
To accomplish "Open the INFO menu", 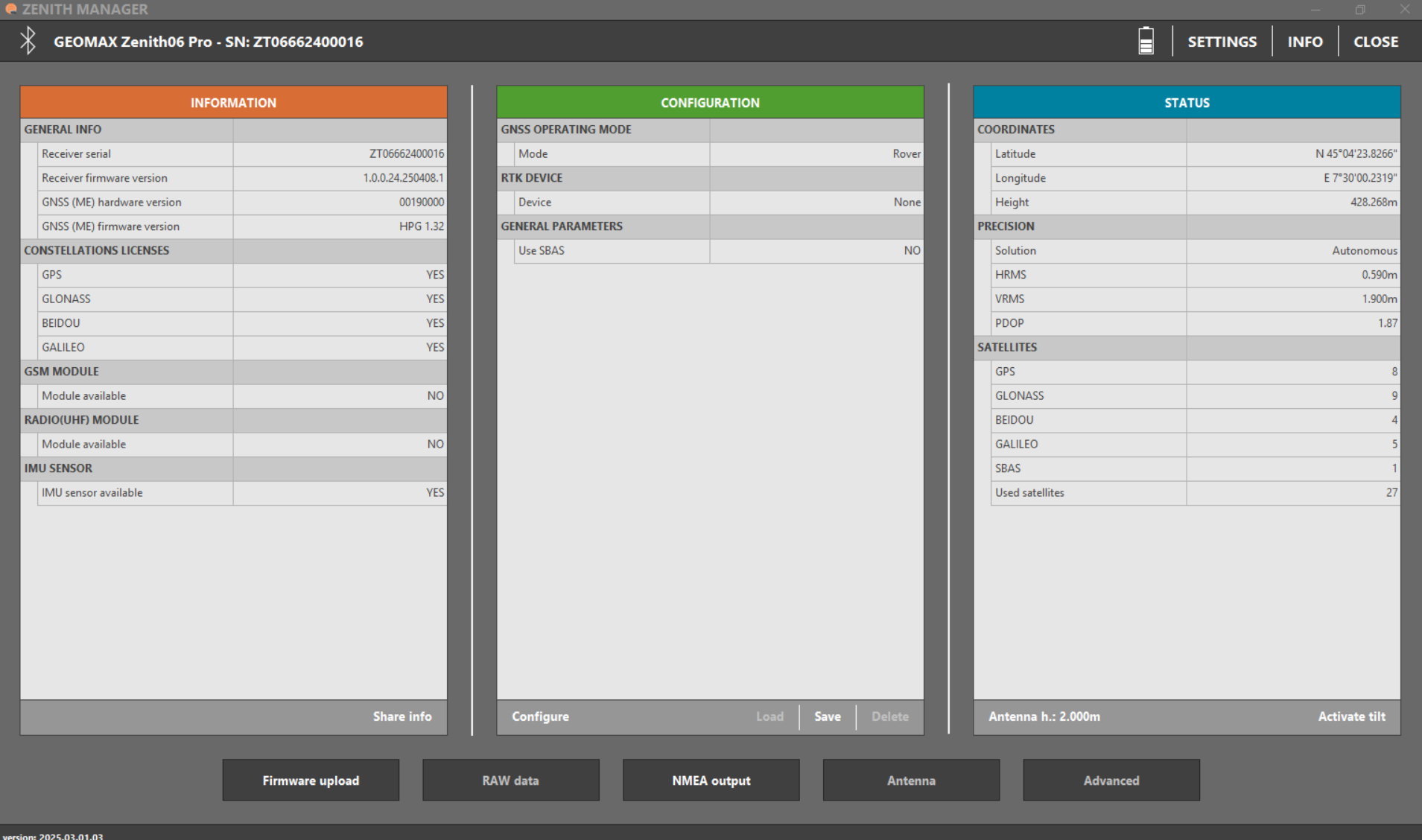I will (1305, 42).
